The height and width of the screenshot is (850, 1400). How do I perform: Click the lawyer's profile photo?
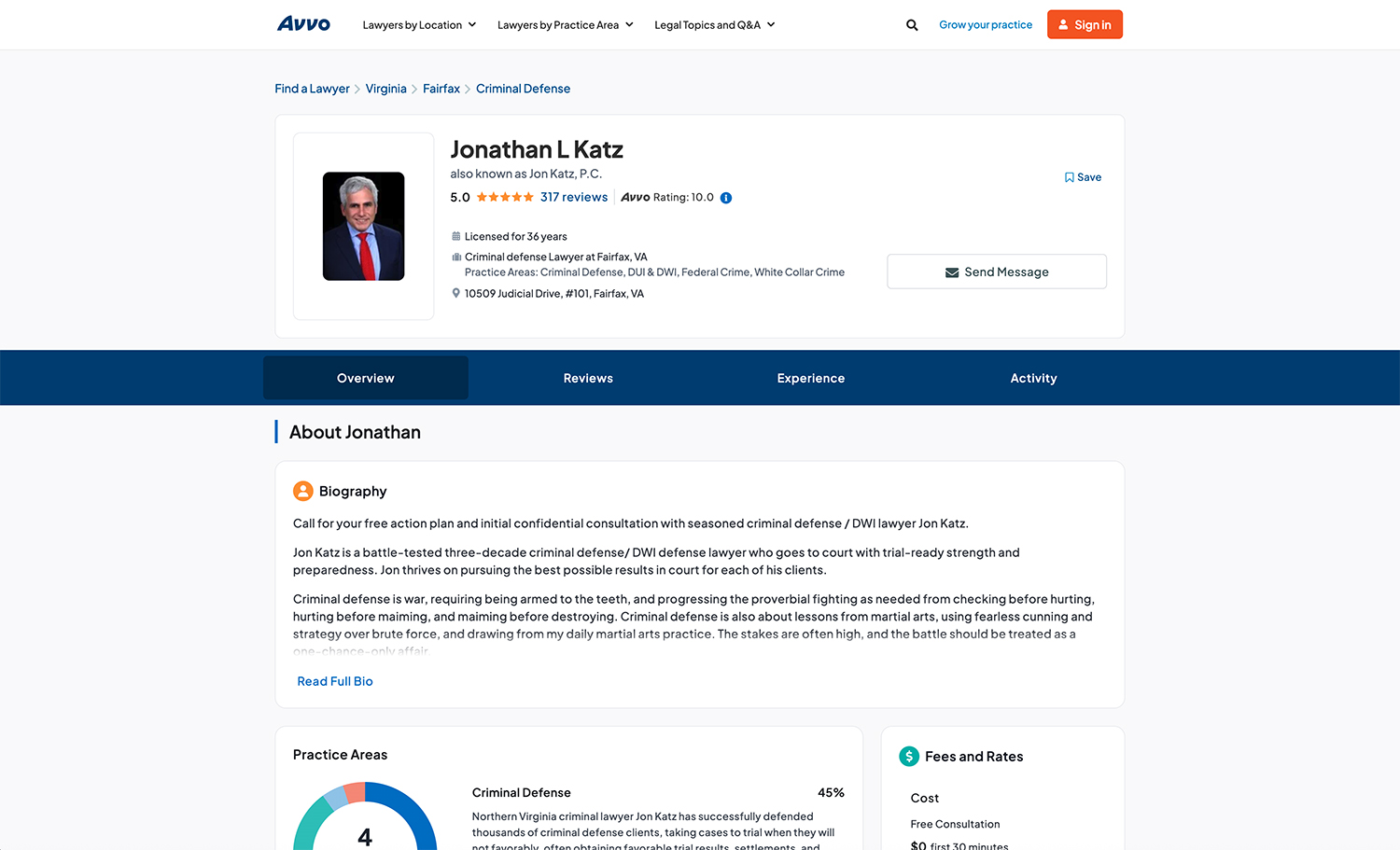(363, 226)
